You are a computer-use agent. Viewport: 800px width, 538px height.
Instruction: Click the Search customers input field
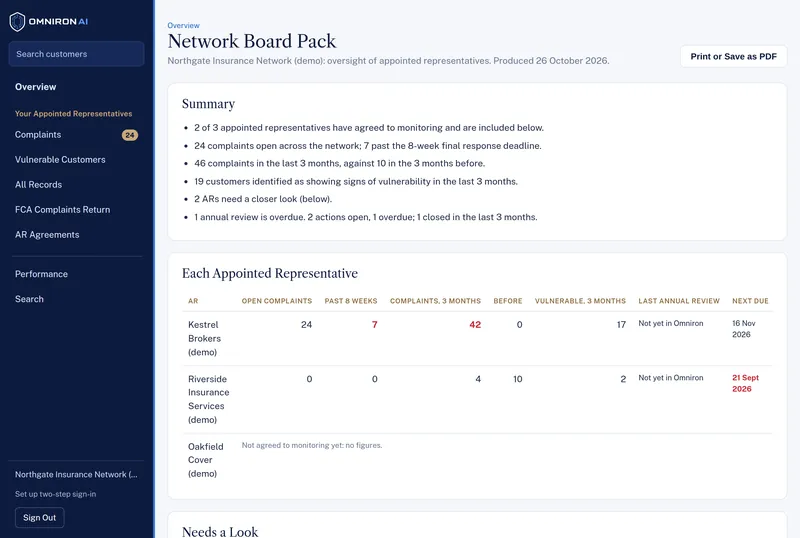click(77, 54)
